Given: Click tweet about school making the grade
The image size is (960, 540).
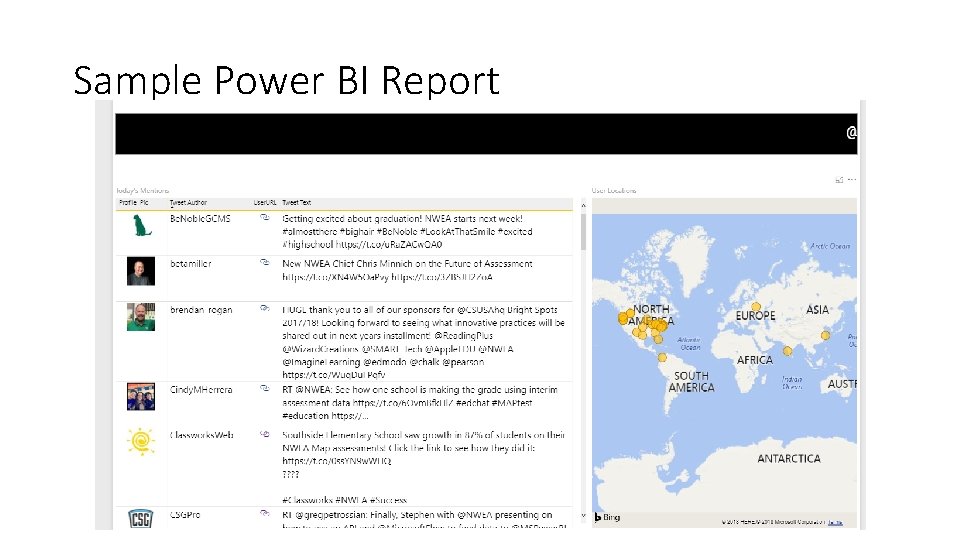Looking at the screenshot, I should (x=420, y=402).
